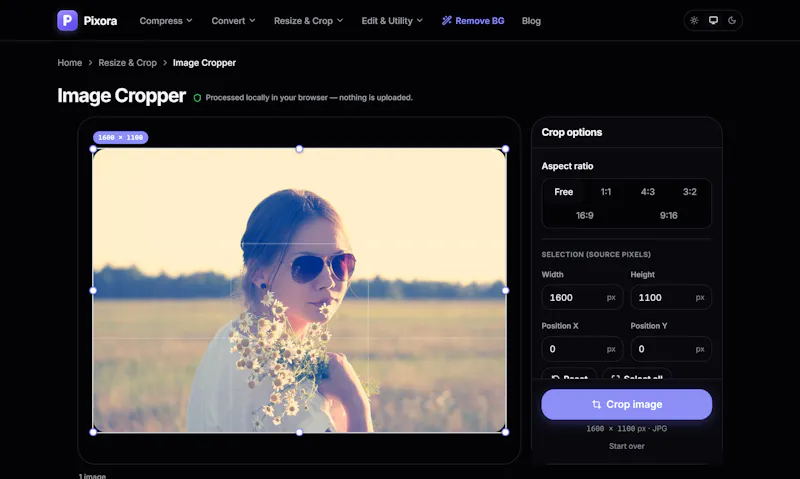Grab the top-right crop handle
Image resolution: width=800 pixels, height=479 pixels.
[x=506, y=149]
